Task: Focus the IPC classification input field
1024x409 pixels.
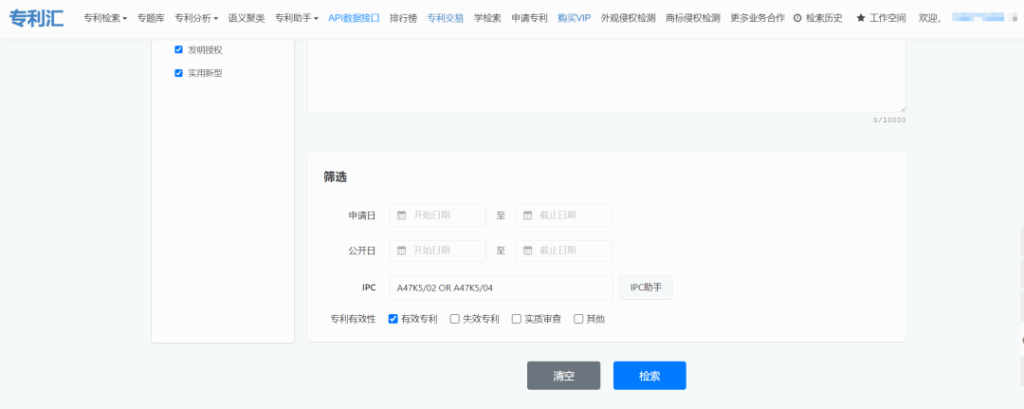Action: (500, 288)
